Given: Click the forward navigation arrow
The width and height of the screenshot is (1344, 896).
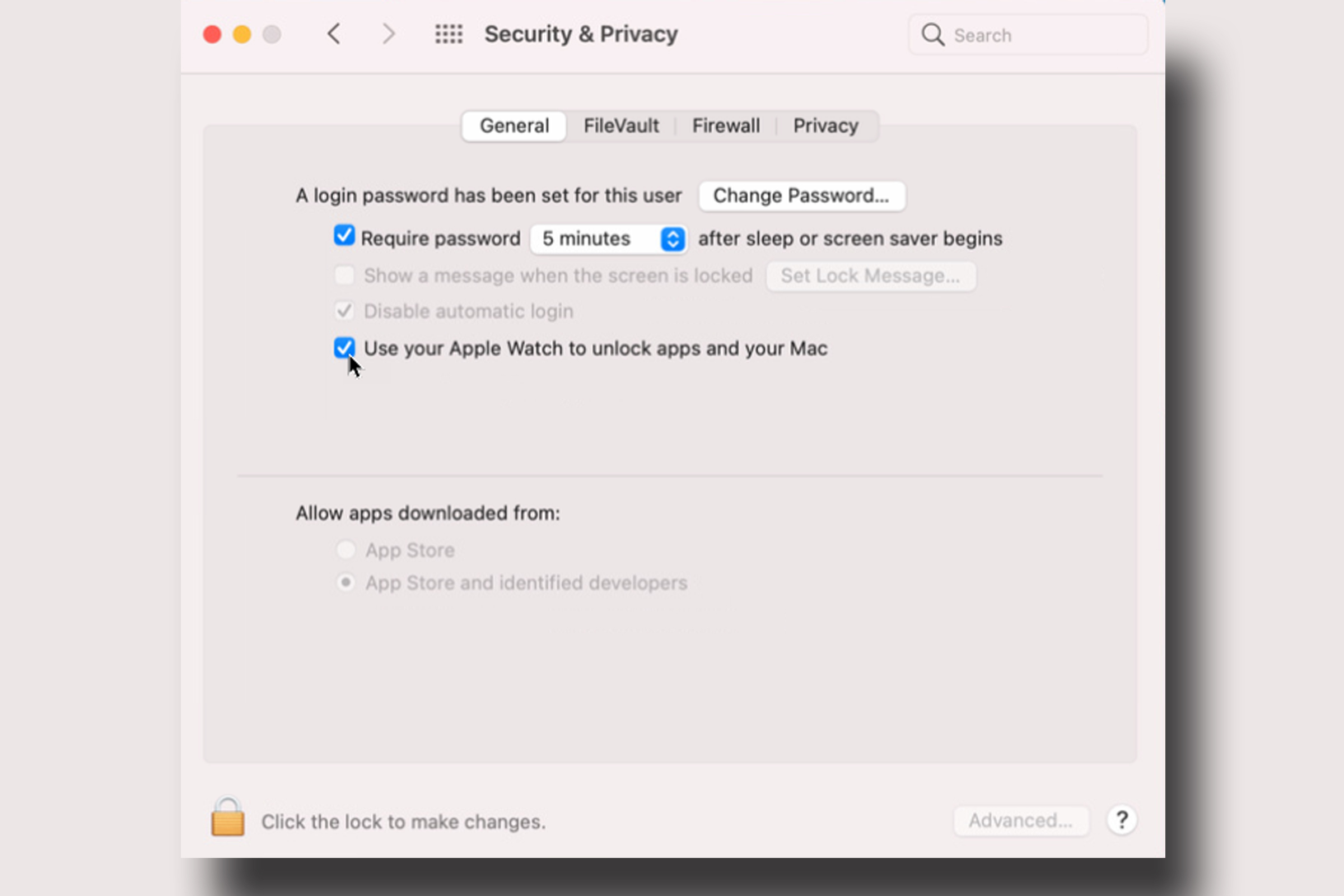Looking at the screenshot, I should (389, 34).
